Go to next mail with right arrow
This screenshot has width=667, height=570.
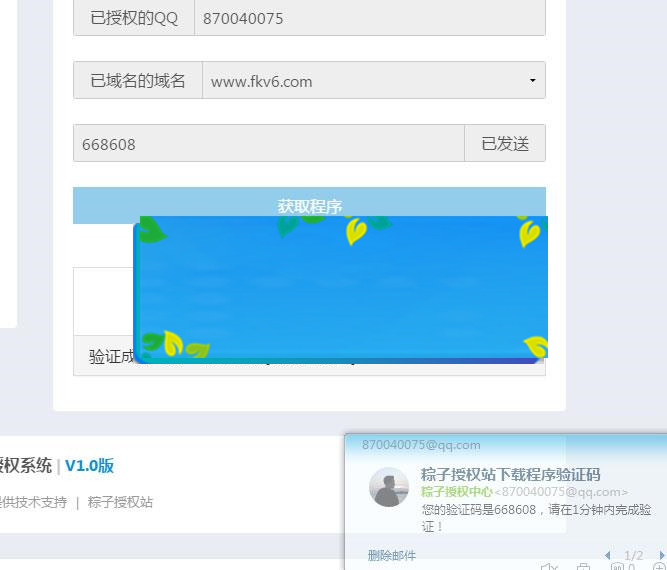click(661, 555)
